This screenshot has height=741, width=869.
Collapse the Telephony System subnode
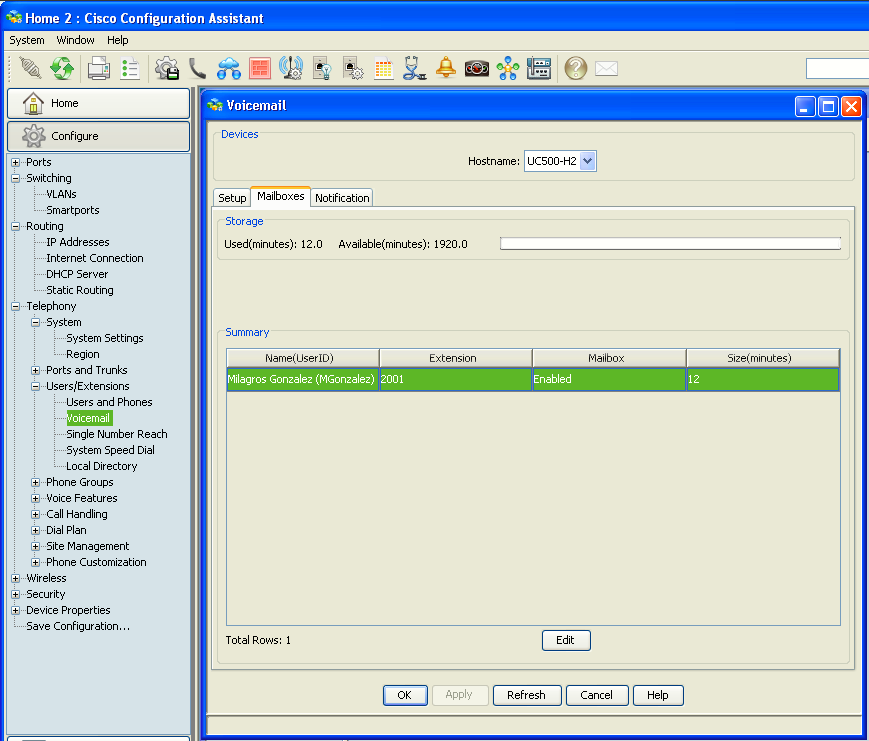[x=35, y=323]
